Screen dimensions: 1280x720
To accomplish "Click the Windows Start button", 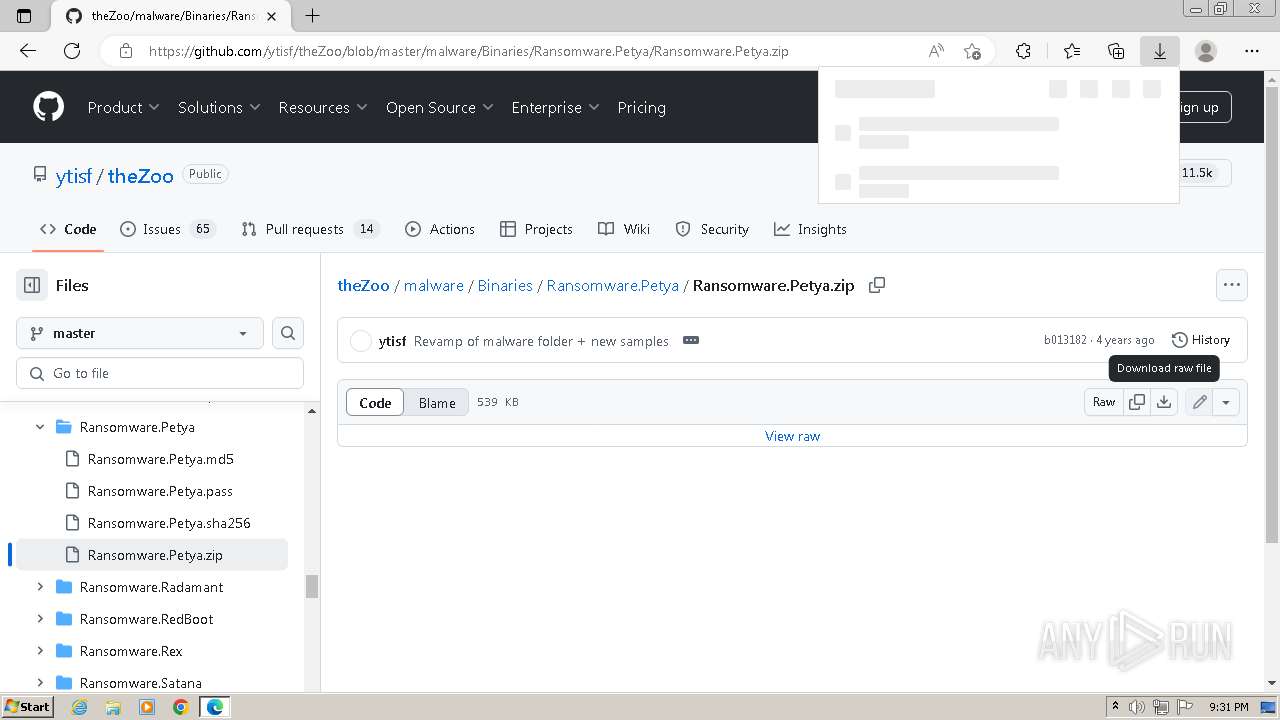I will click(28, 707).
